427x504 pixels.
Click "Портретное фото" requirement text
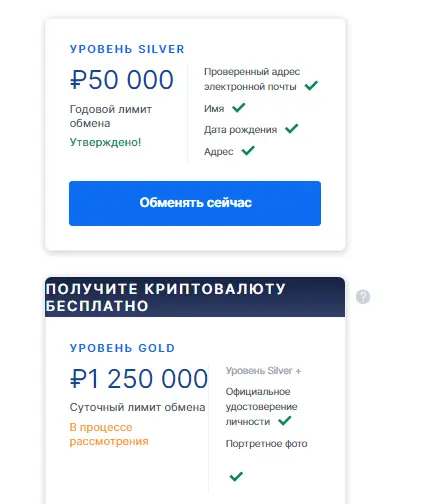tap(267, 444)
